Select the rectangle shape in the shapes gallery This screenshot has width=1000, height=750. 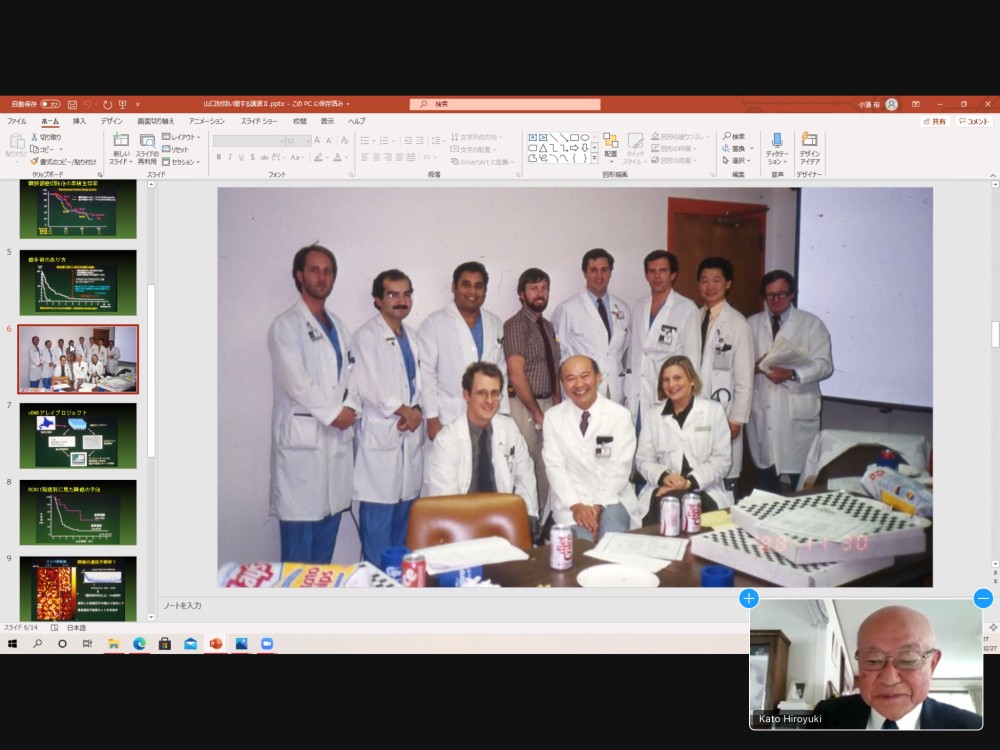[574, 137]
